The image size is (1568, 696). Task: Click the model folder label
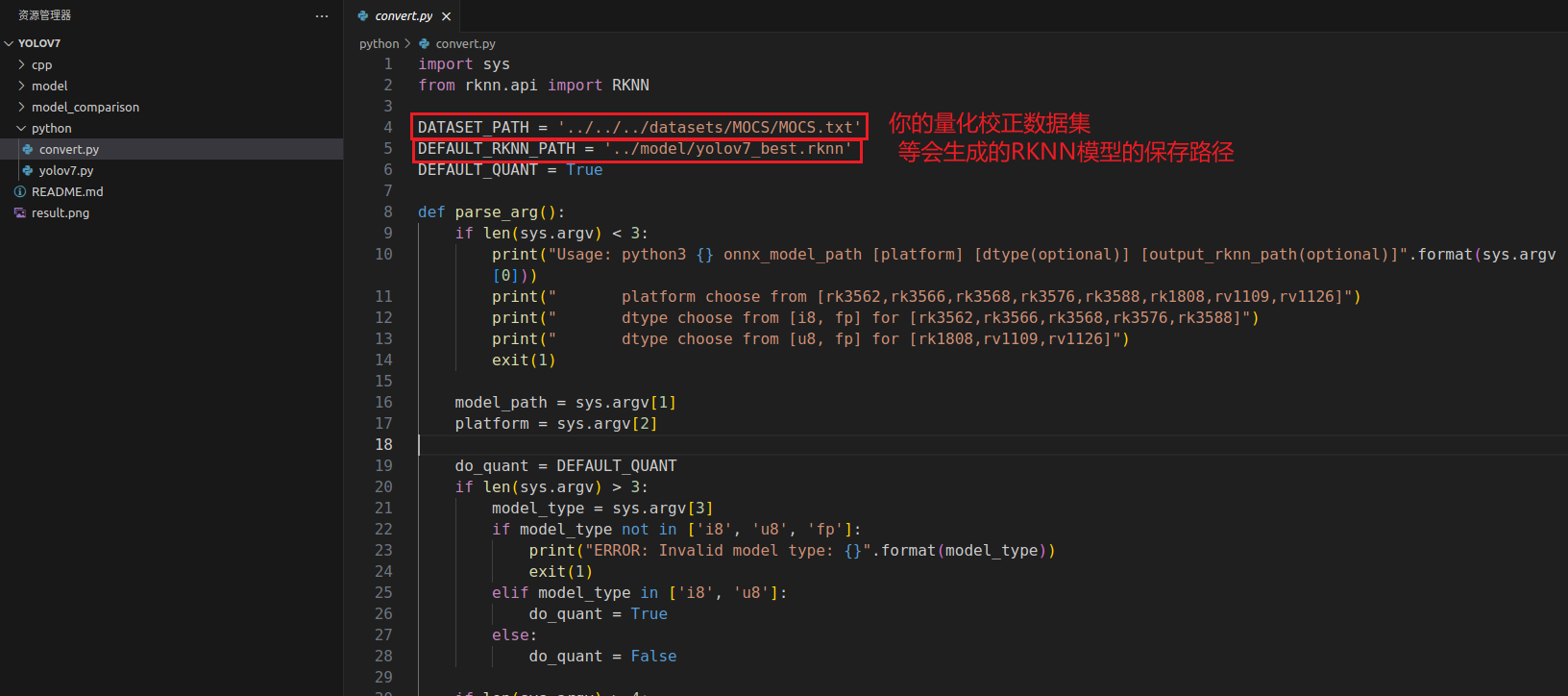[x=49, y=86]
